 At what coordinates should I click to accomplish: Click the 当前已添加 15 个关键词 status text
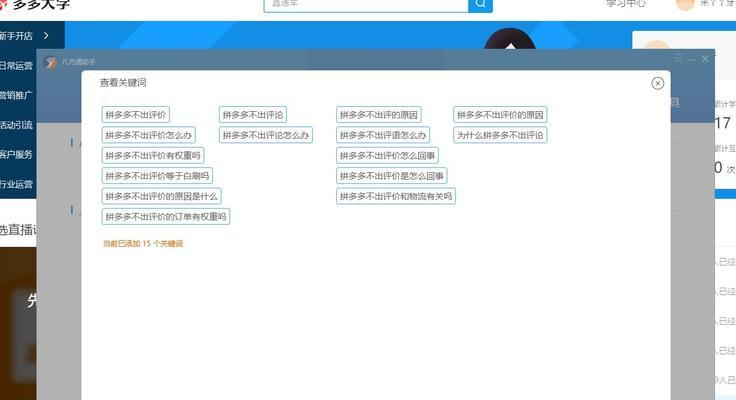coord(143,243)
